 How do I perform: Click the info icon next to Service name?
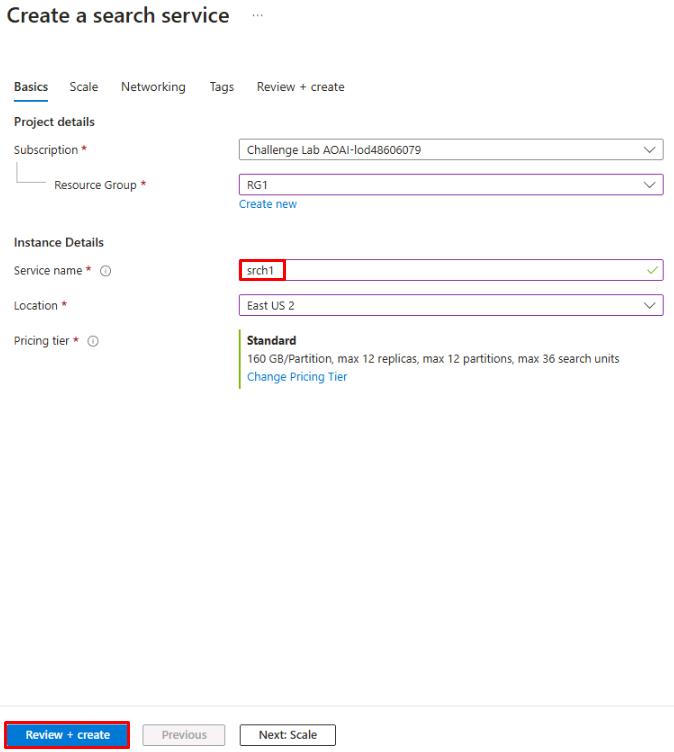click(105, 271)
